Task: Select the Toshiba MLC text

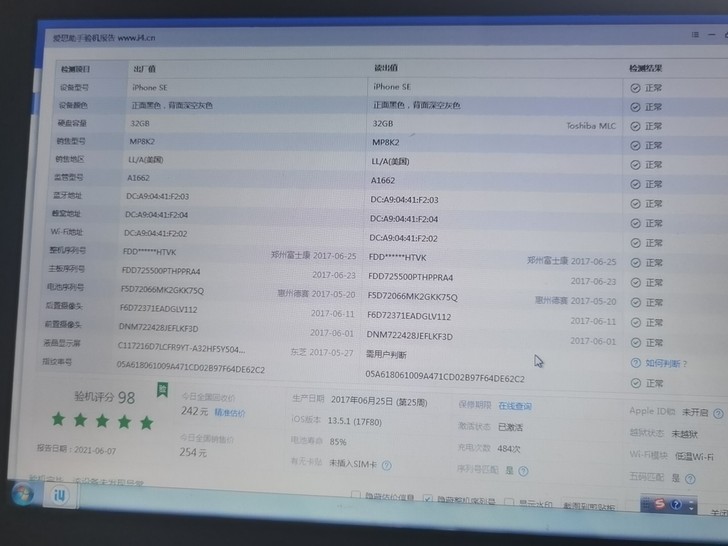Action: point(591,126)
